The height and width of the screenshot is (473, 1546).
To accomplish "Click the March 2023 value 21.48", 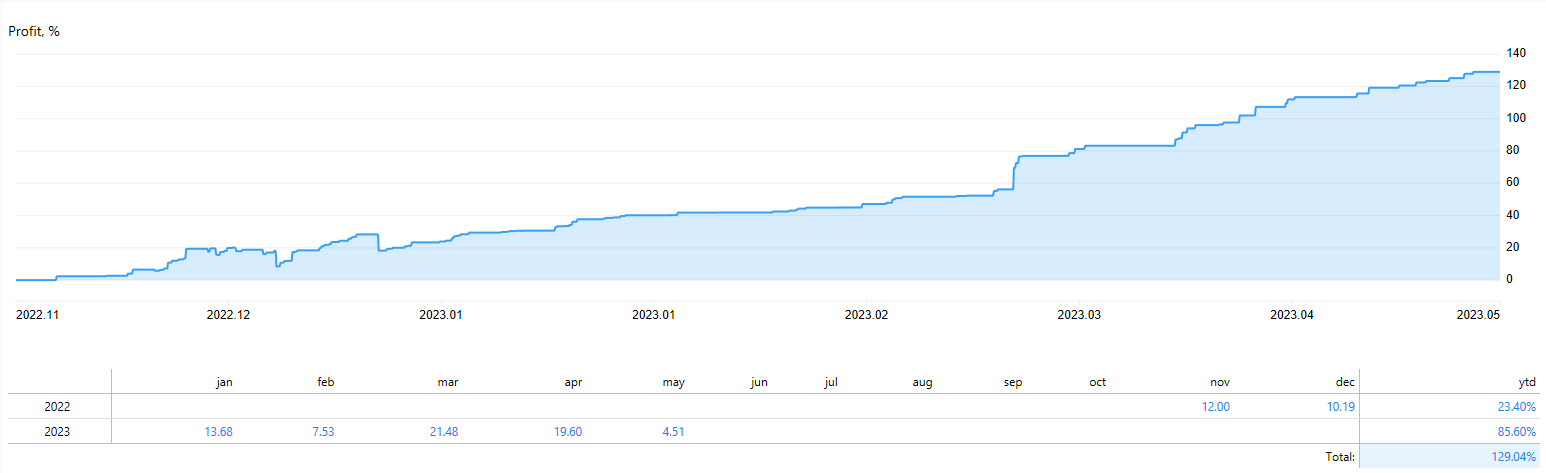I will (x=443, y=432).
